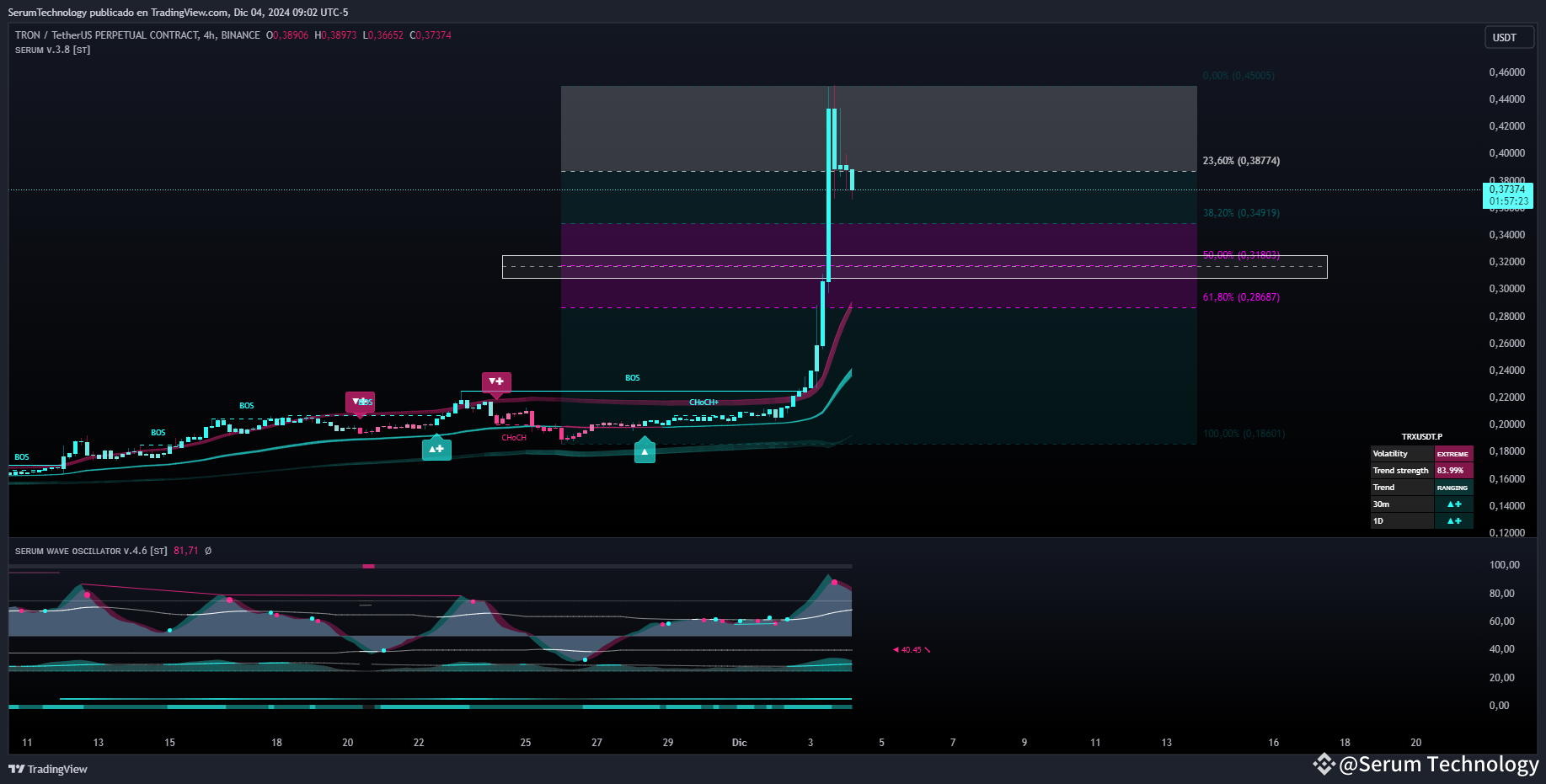
Task: Click the USDT currency button
Action: 1508,37
